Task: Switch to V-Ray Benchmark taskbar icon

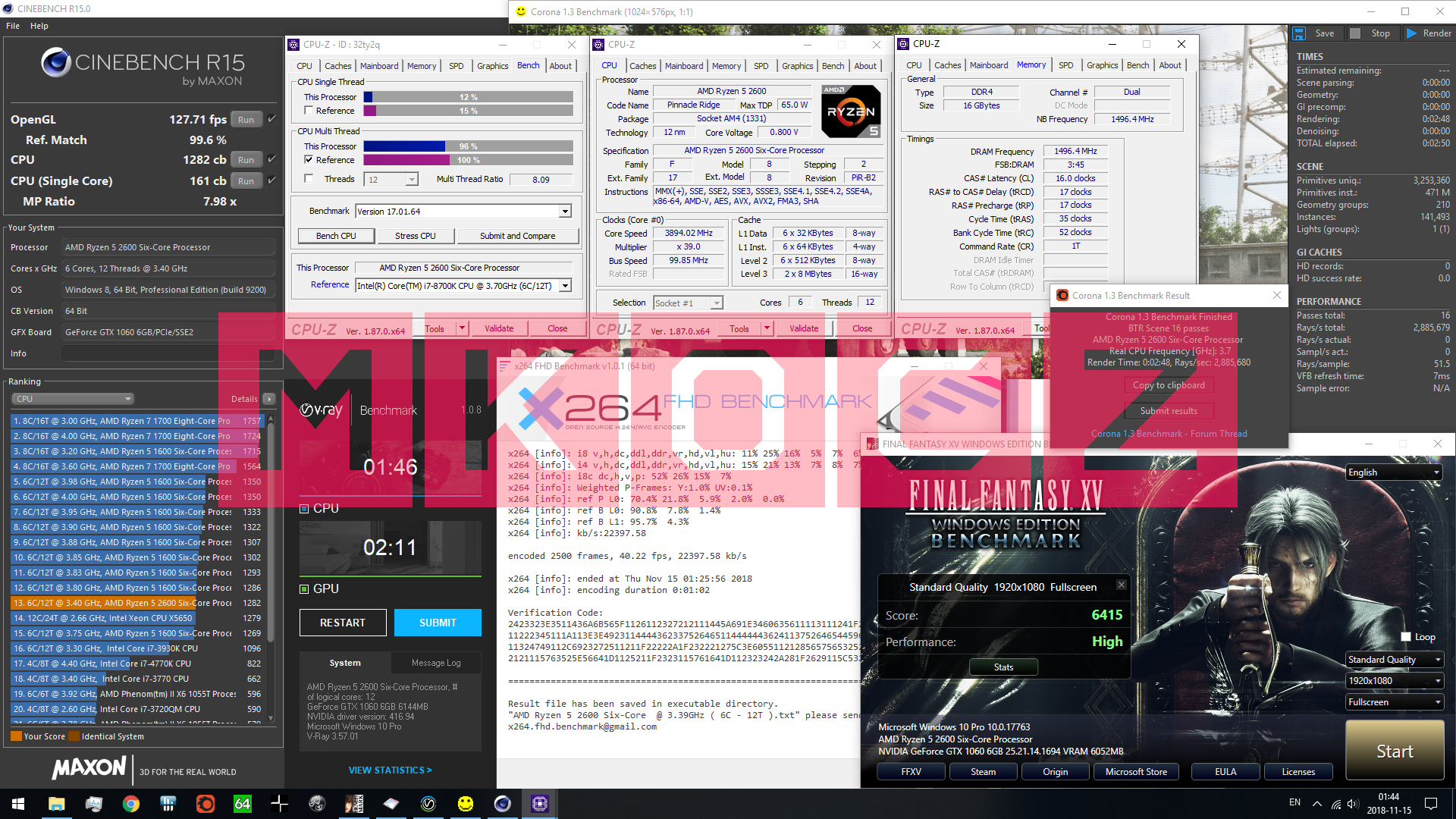Action: (x=428, y=804)
